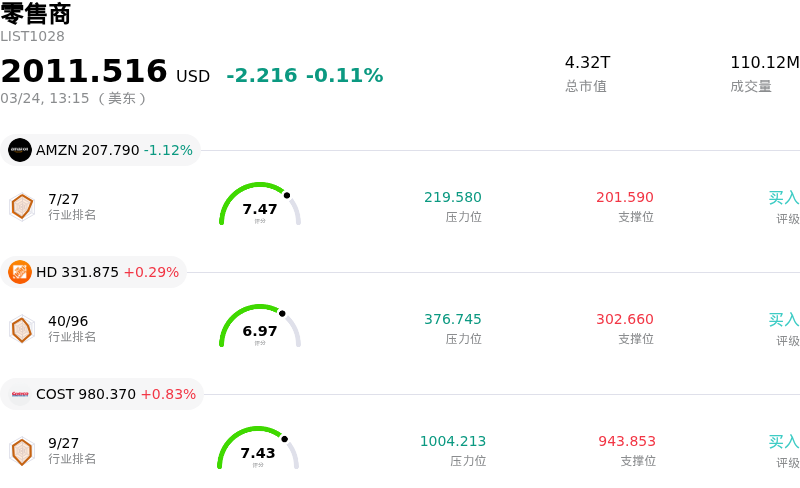Open the HD 331.875 ticker chip

tap(94, 272)
